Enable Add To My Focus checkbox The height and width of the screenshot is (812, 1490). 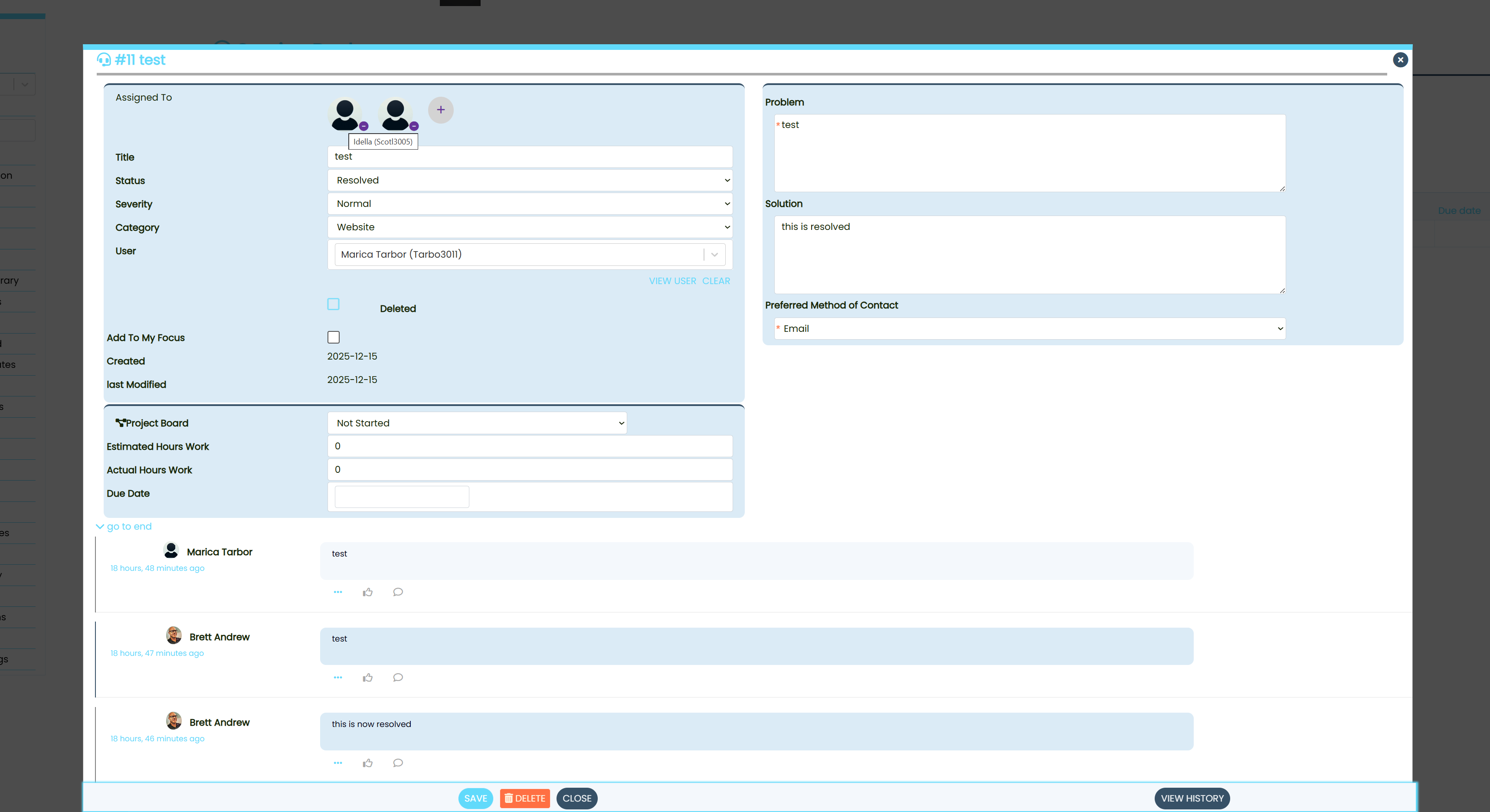[x=333, y=337]
